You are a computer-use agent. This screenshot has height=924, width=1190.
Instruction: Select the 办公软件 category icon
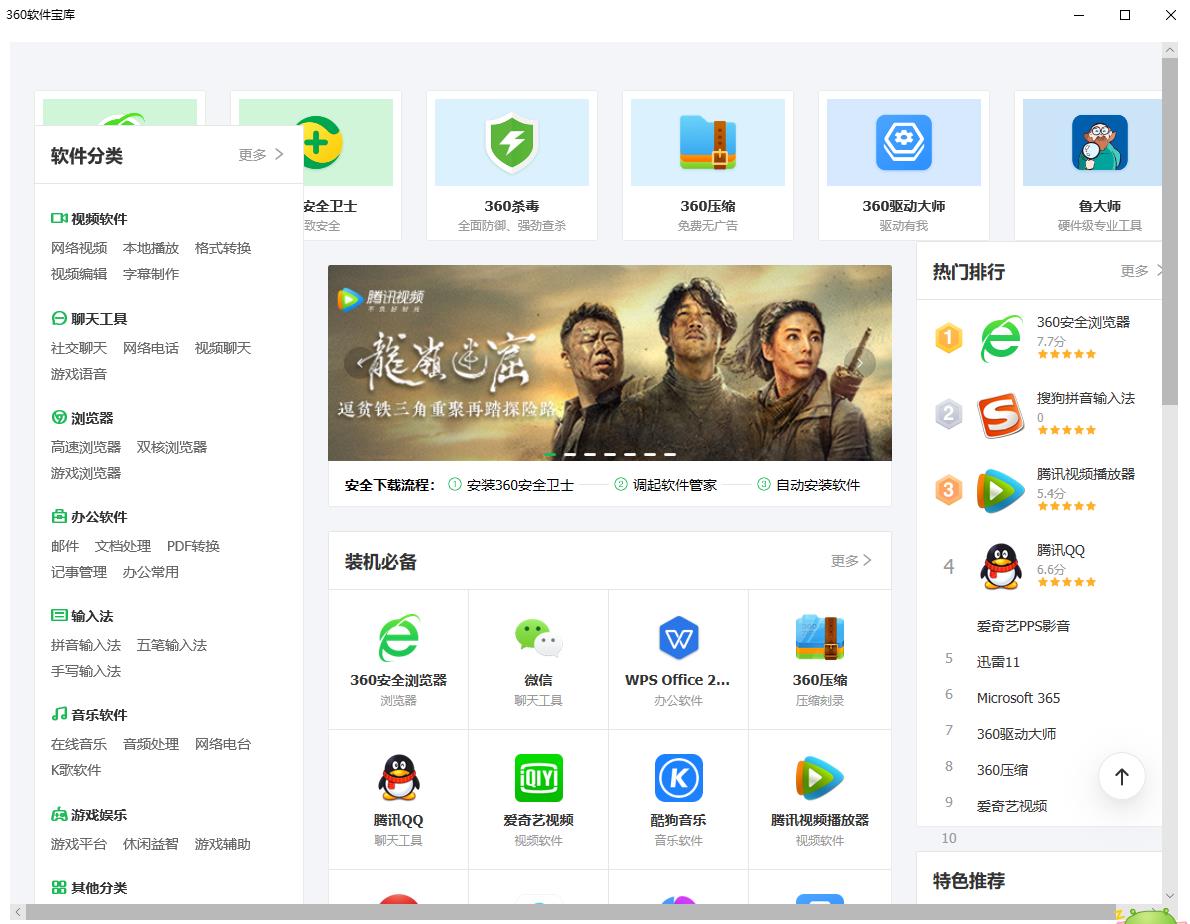(x=58, y=517)
